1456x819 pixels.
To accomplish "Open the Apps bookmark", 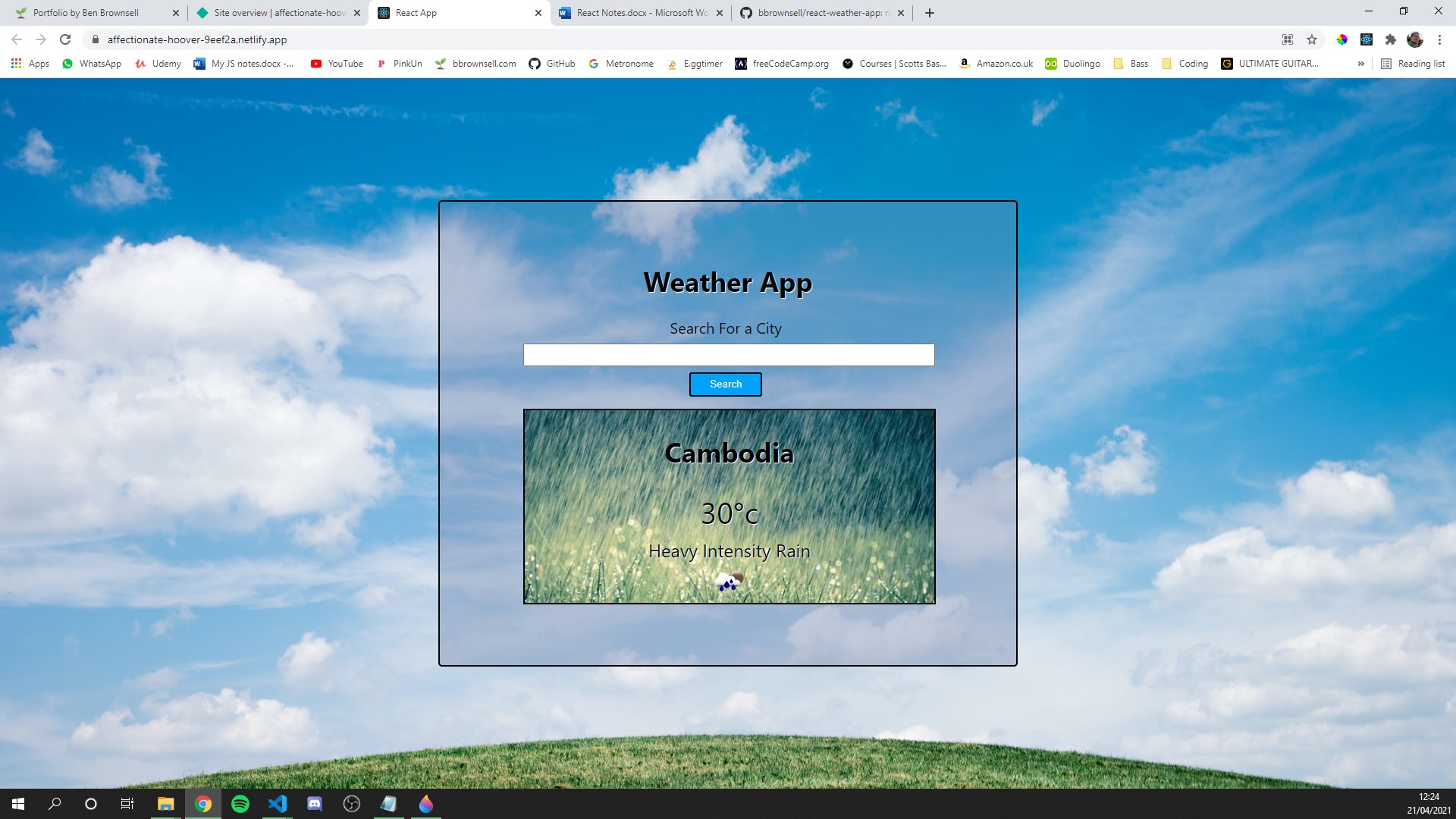I will (30, 64).
